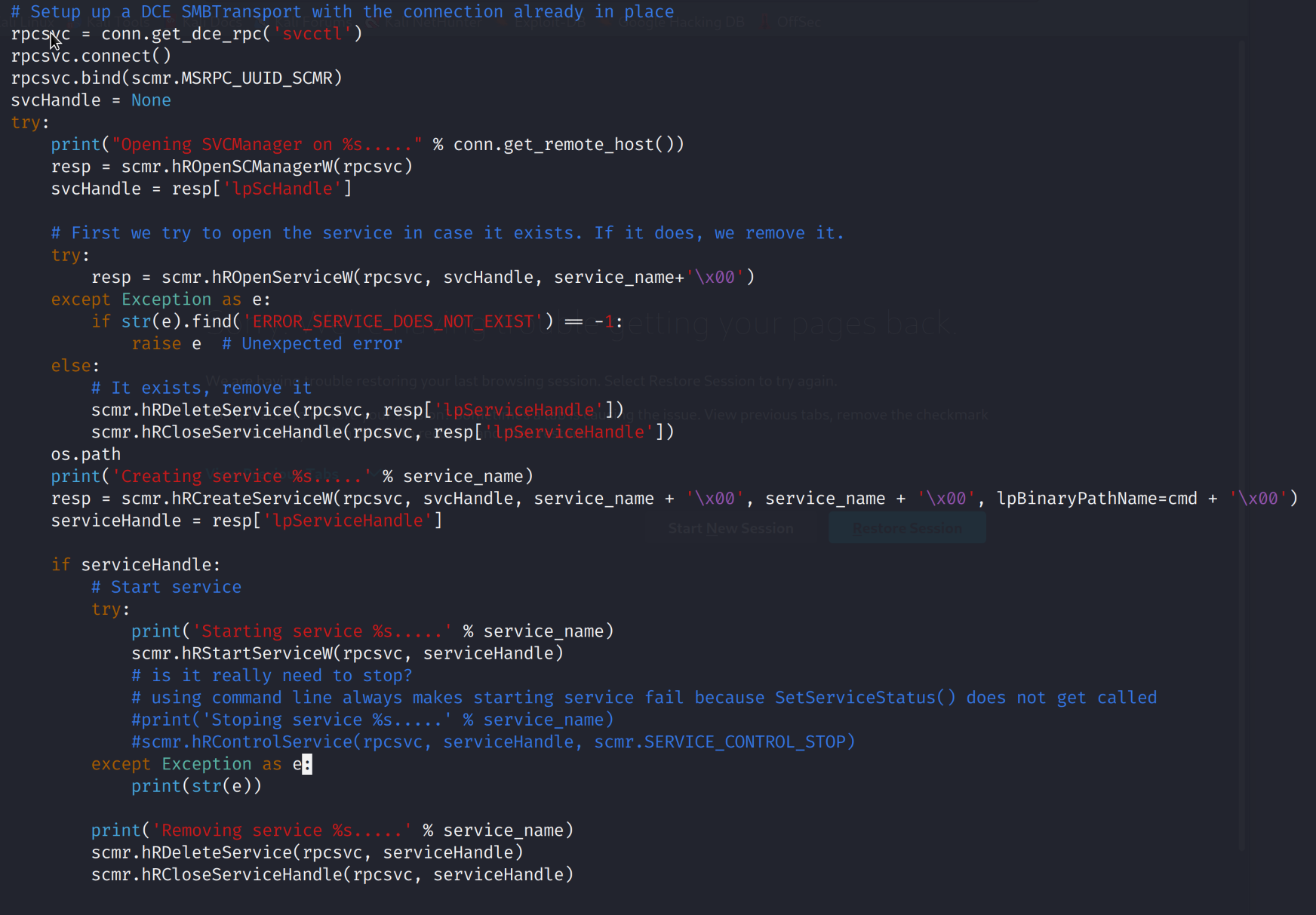Click the '# is it really need to stop?' comment
The image size is (1316, 915).
(x=272, y=676)
